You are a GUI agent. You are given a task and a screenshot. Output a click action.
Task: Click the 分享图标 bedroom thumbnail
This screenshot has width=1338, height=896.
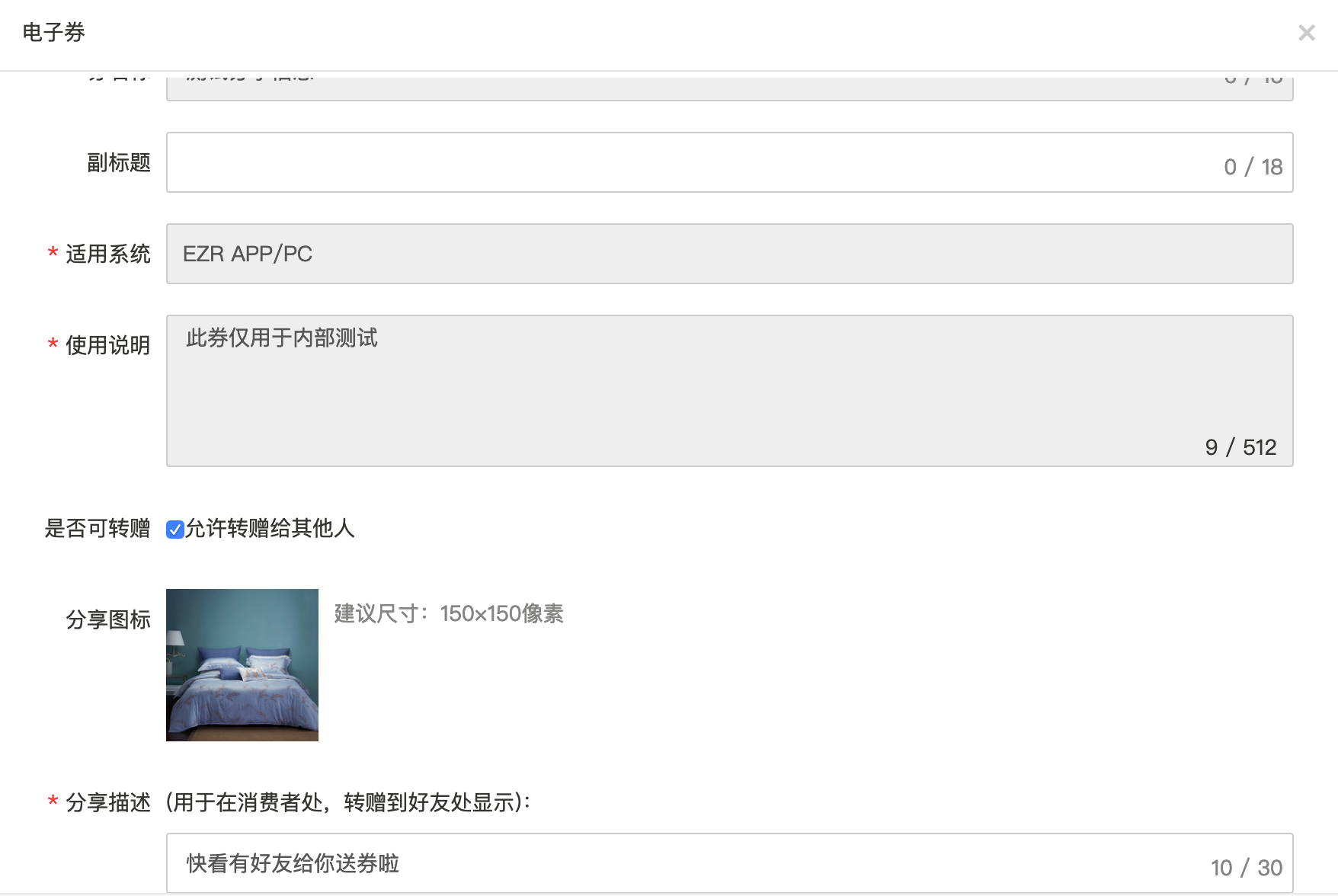coord(242,665)
